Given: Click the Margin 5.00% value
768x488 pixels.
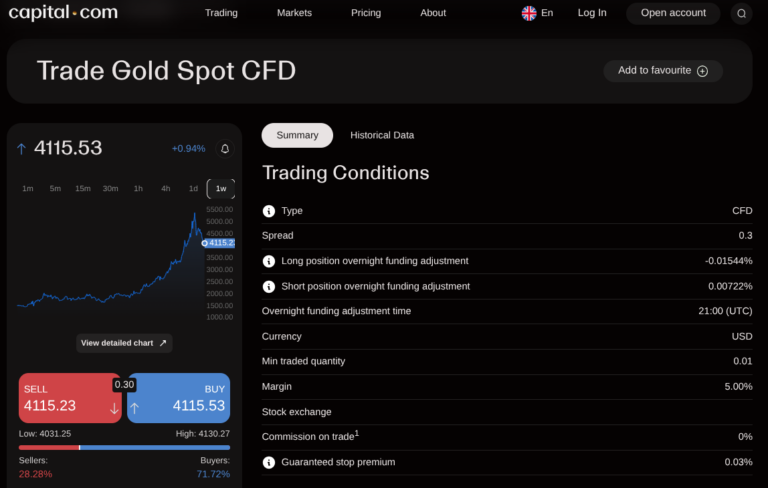Looking at the screenshot, I should 739,387.
